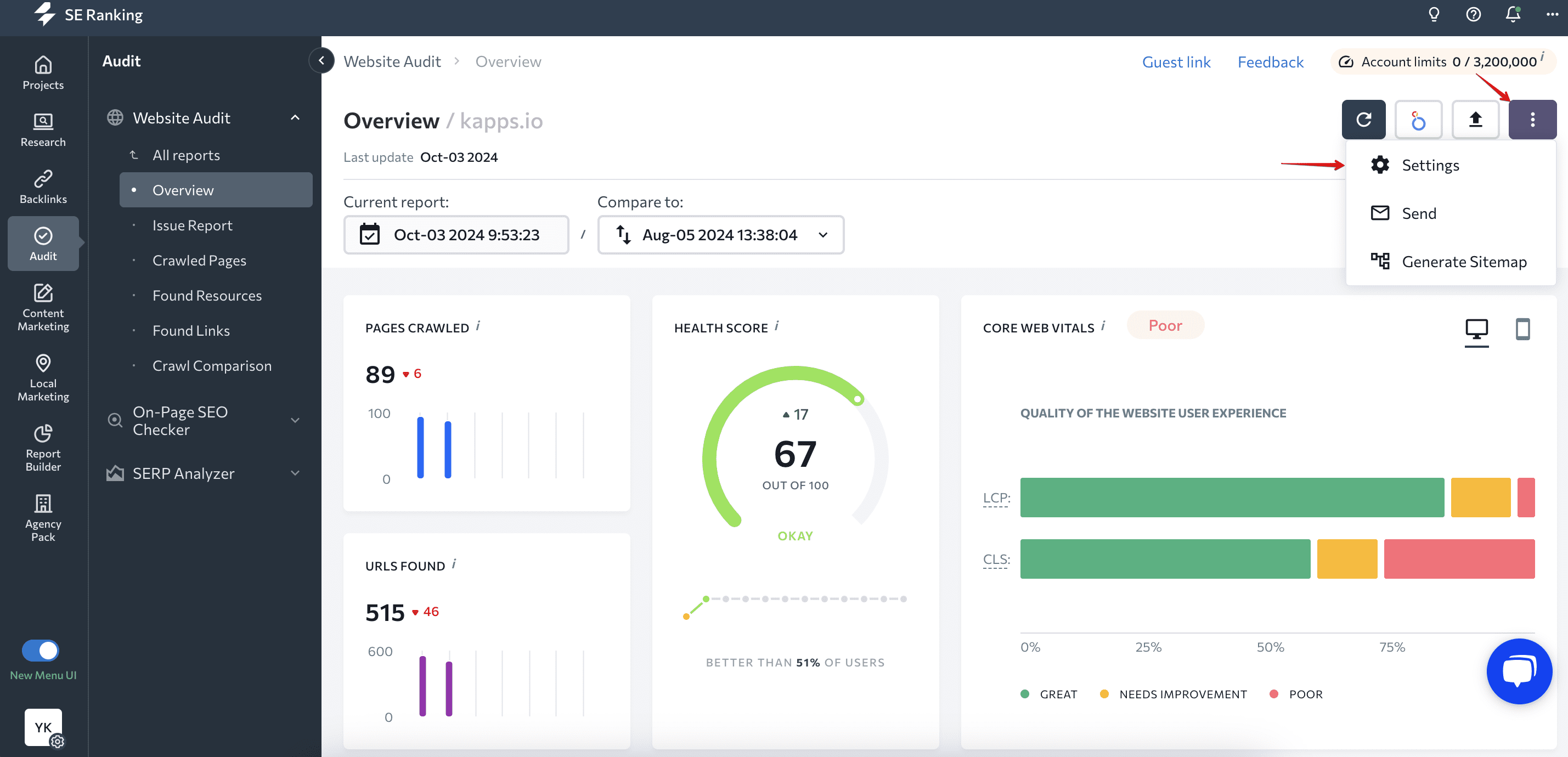Click the Guest link
1568x757 pixels.
point(1176,61)
